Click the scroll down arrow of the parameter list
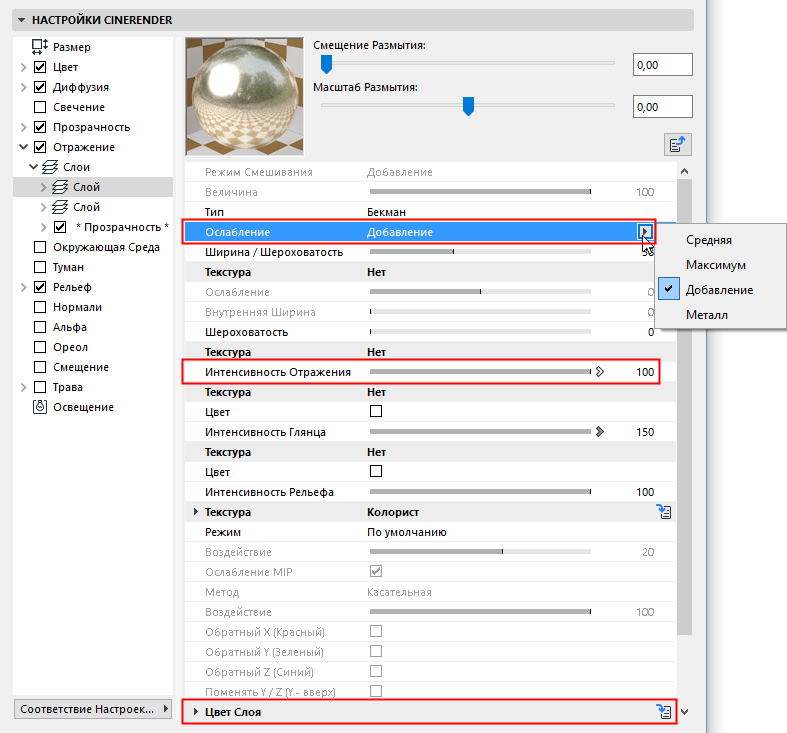 point(684,711)
